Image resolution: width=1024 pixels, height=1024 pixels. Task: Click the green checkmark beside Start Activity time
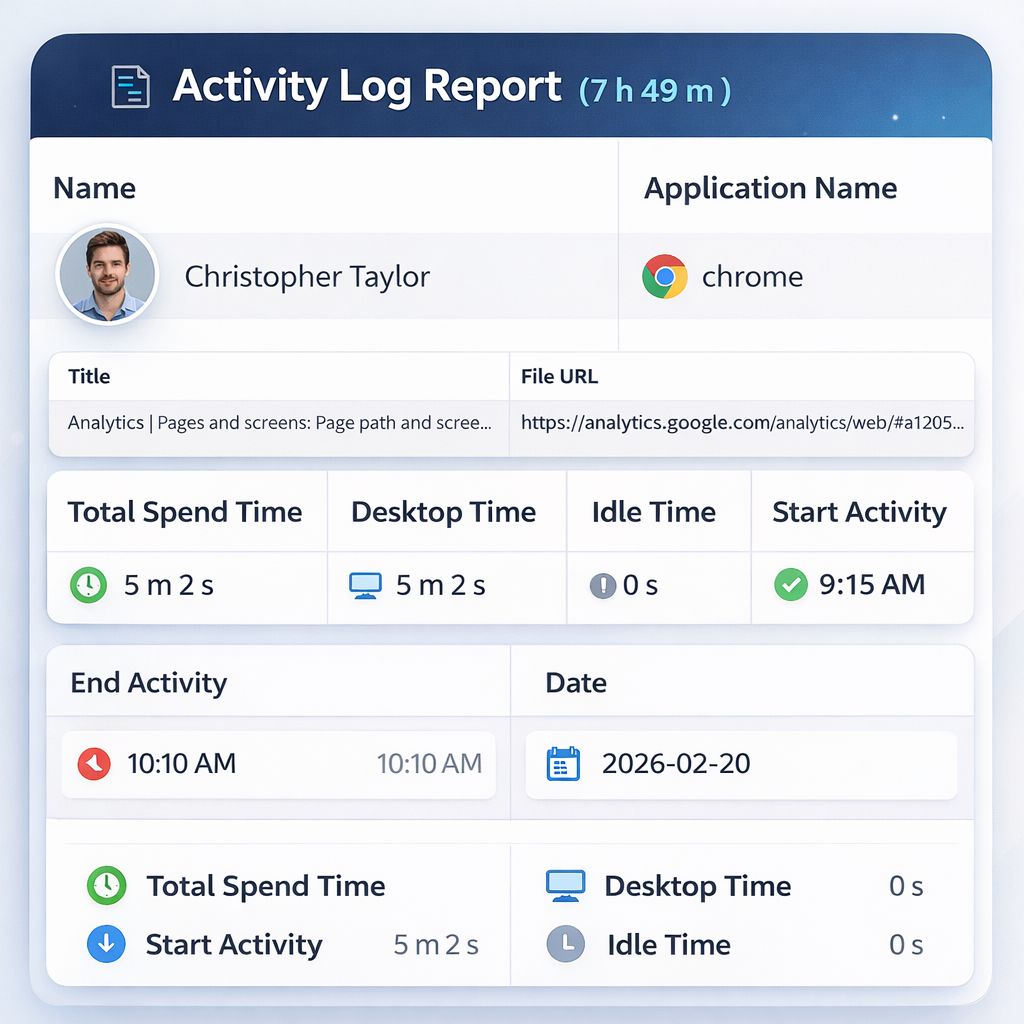(790, 584)
